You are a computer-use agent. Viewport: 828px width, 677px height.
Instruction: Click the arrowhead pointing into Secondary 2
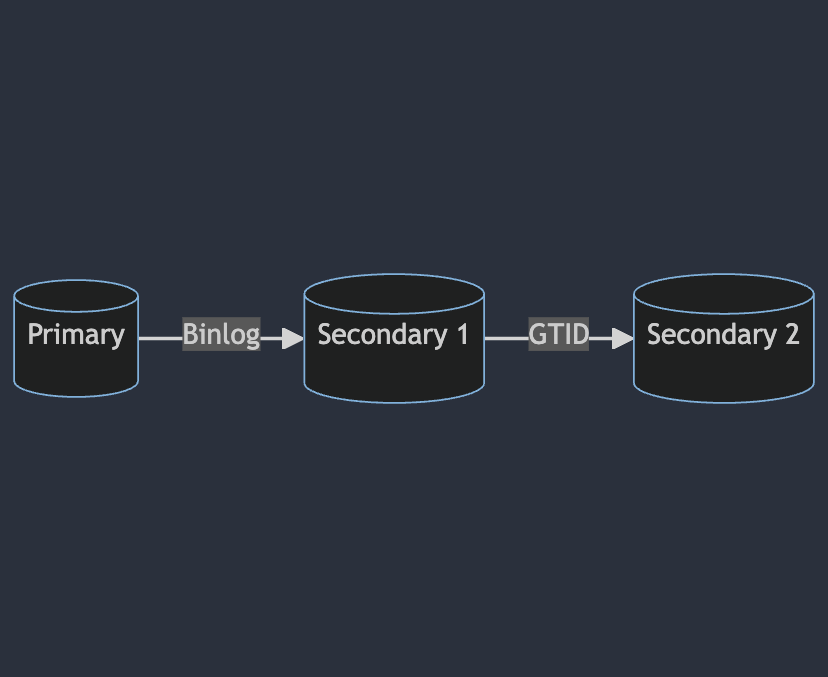pyautogui.click(x=622, y=338)
